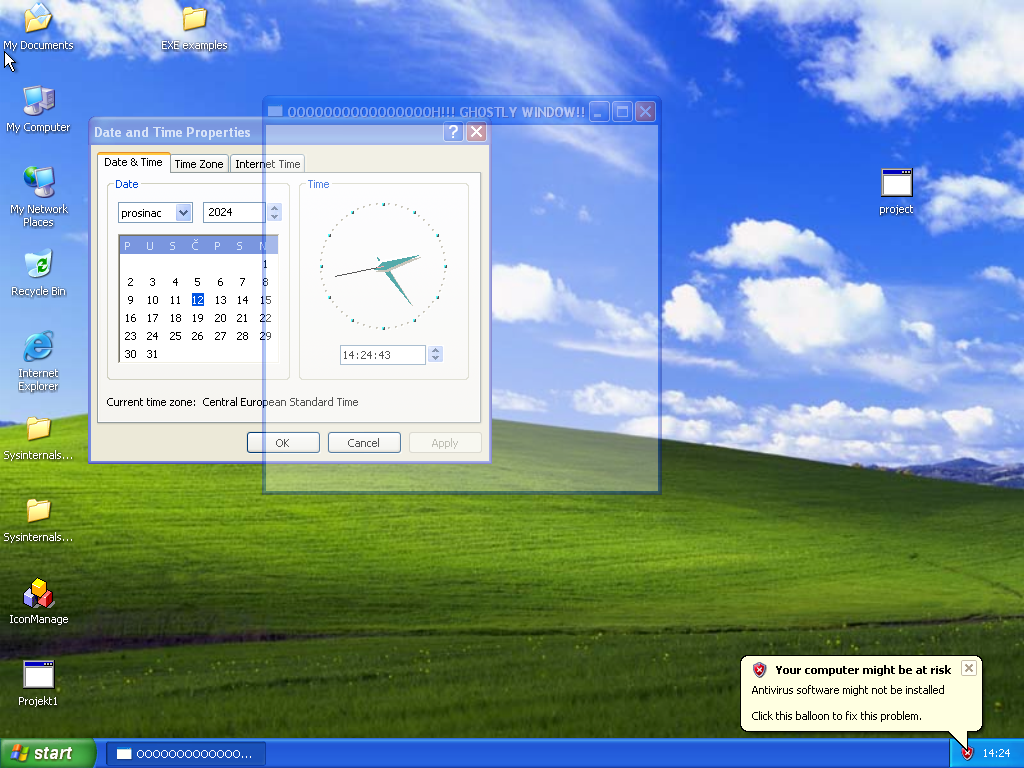
Task: Open My Network Places icon
Action: (x=38, y=183)
